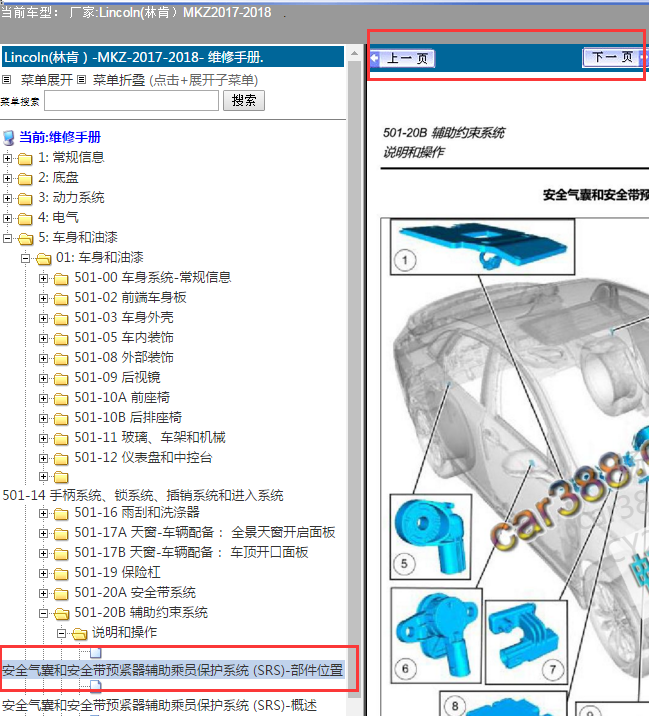Expand 501-10A 前座椅 node
This screenshot has width=649, height=716.
43,398
